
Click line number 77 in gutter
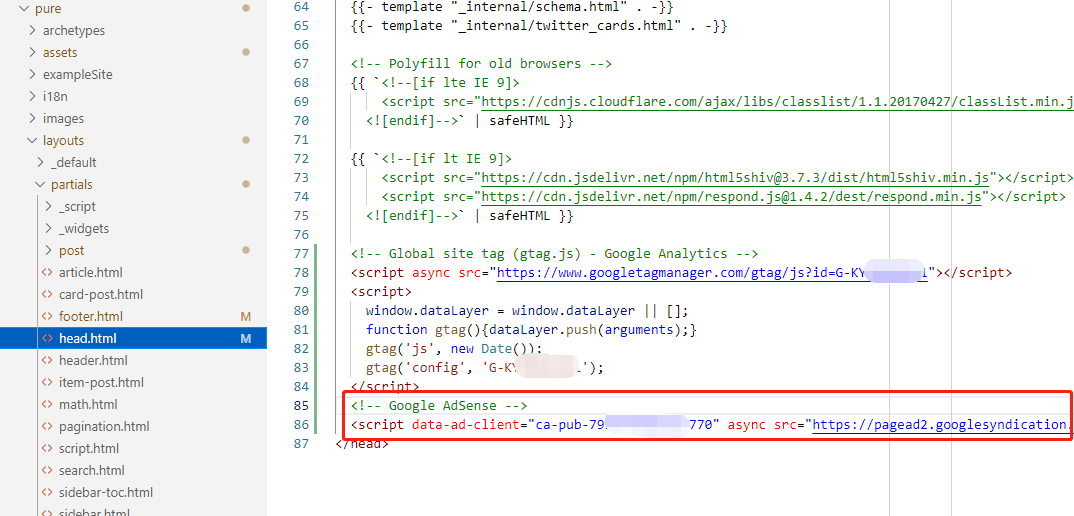pos(301,254)
